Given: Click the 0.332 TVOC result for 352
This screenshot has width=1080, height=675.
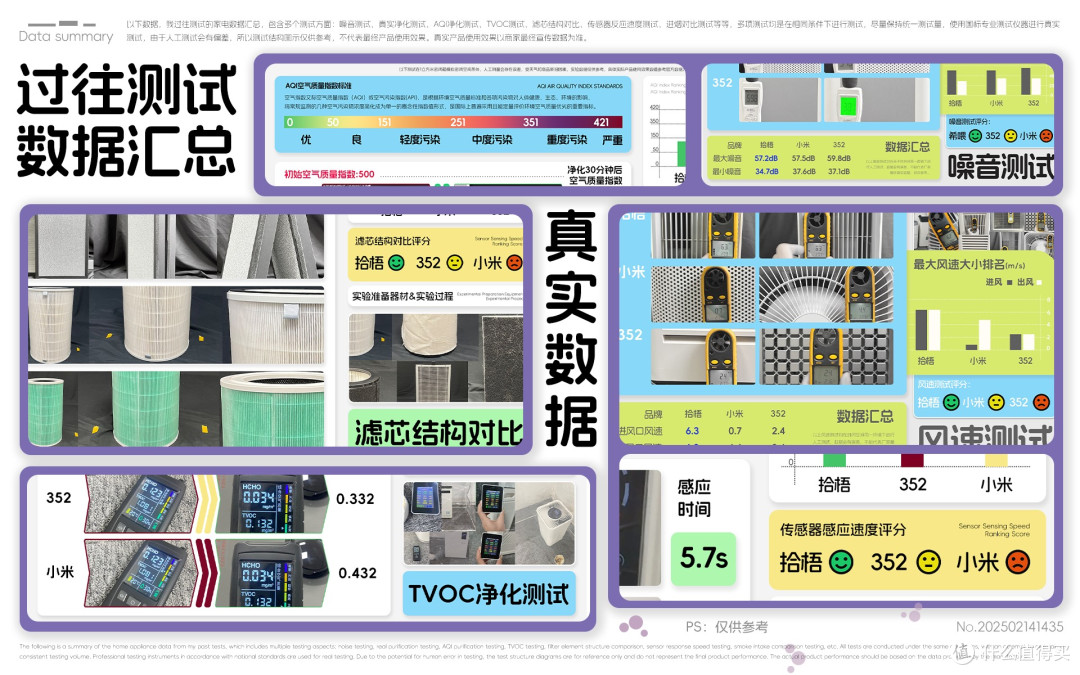Looking at the screenshot, I should point(355,499).
